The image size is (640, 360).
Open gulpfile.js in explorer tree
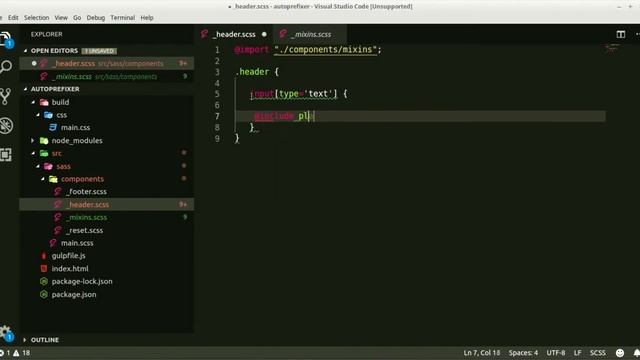click(68, 256)
